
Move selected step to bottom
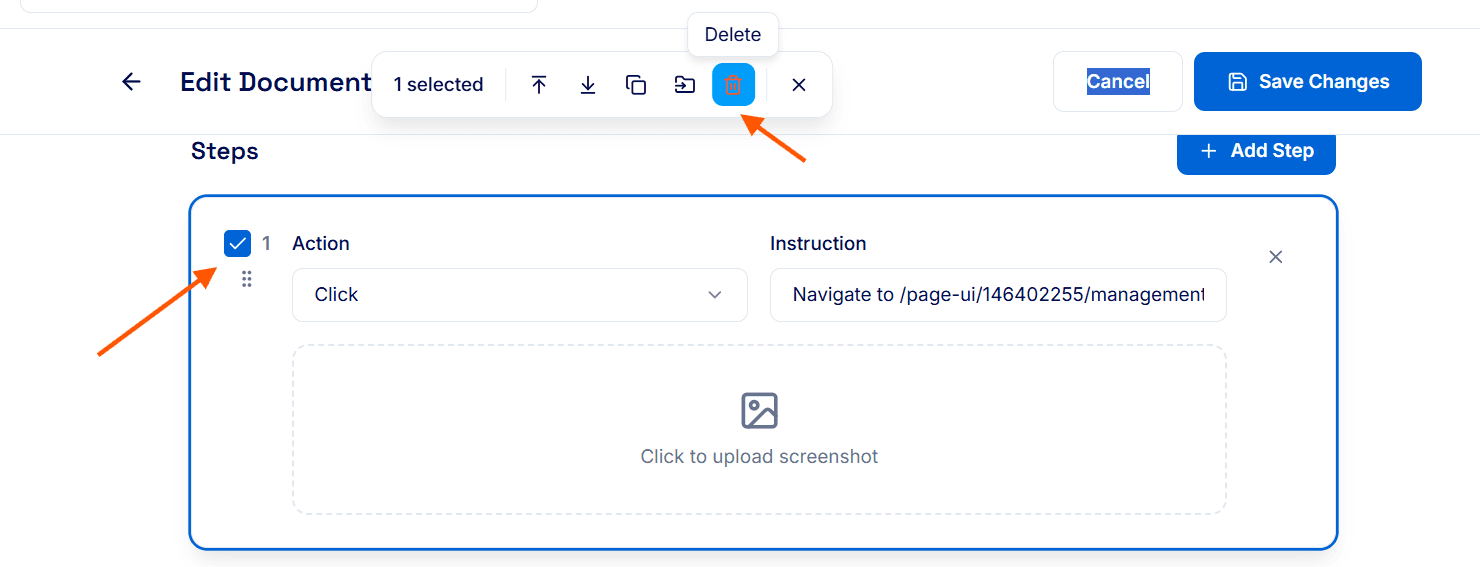coord(588,85)
